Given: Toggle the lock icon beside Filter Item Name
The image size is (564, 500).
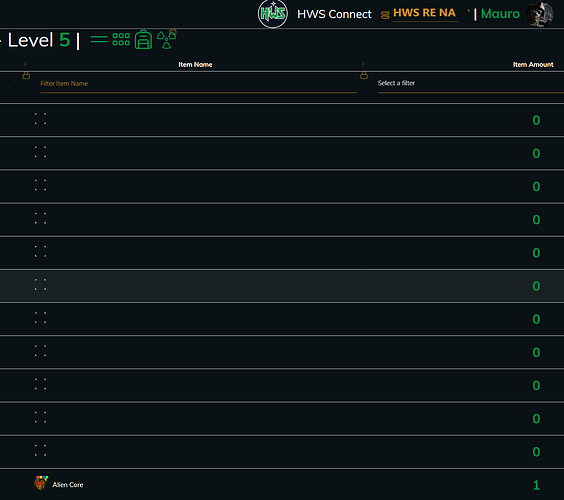Looking at the screenshot, I should 26,75.
